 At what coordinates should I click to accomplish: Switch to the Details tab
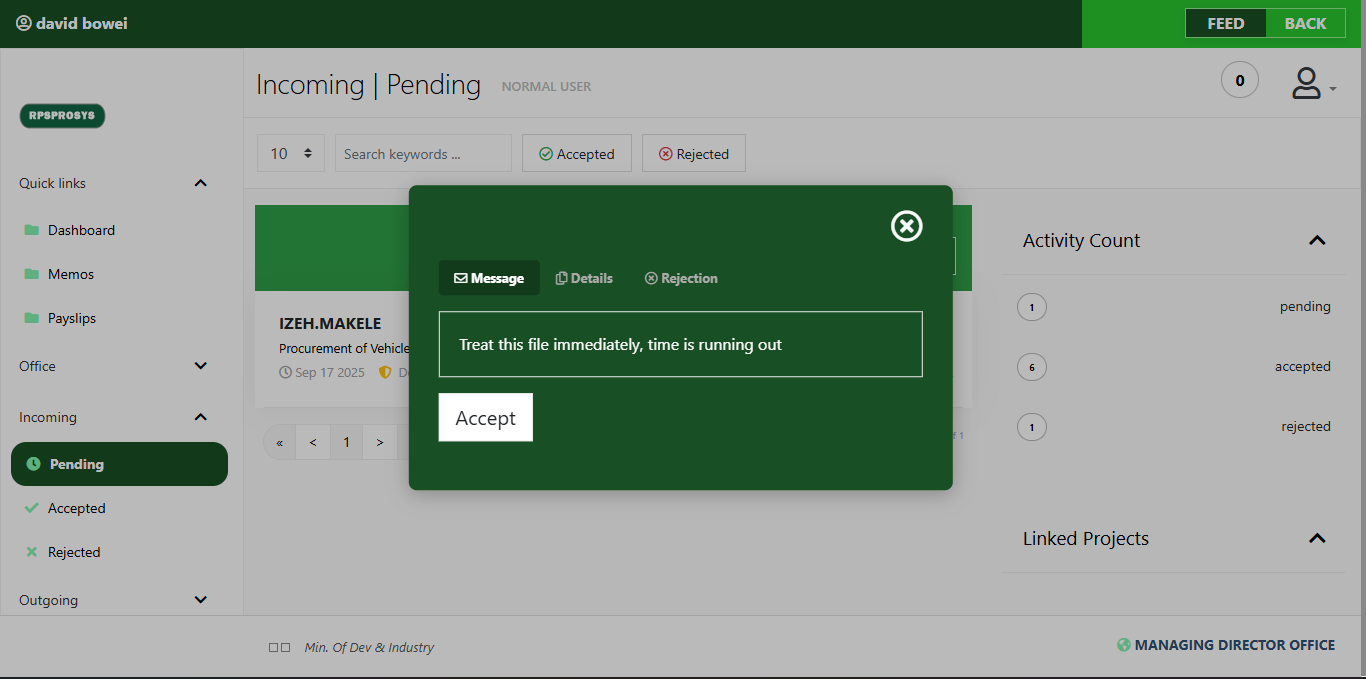584,278
